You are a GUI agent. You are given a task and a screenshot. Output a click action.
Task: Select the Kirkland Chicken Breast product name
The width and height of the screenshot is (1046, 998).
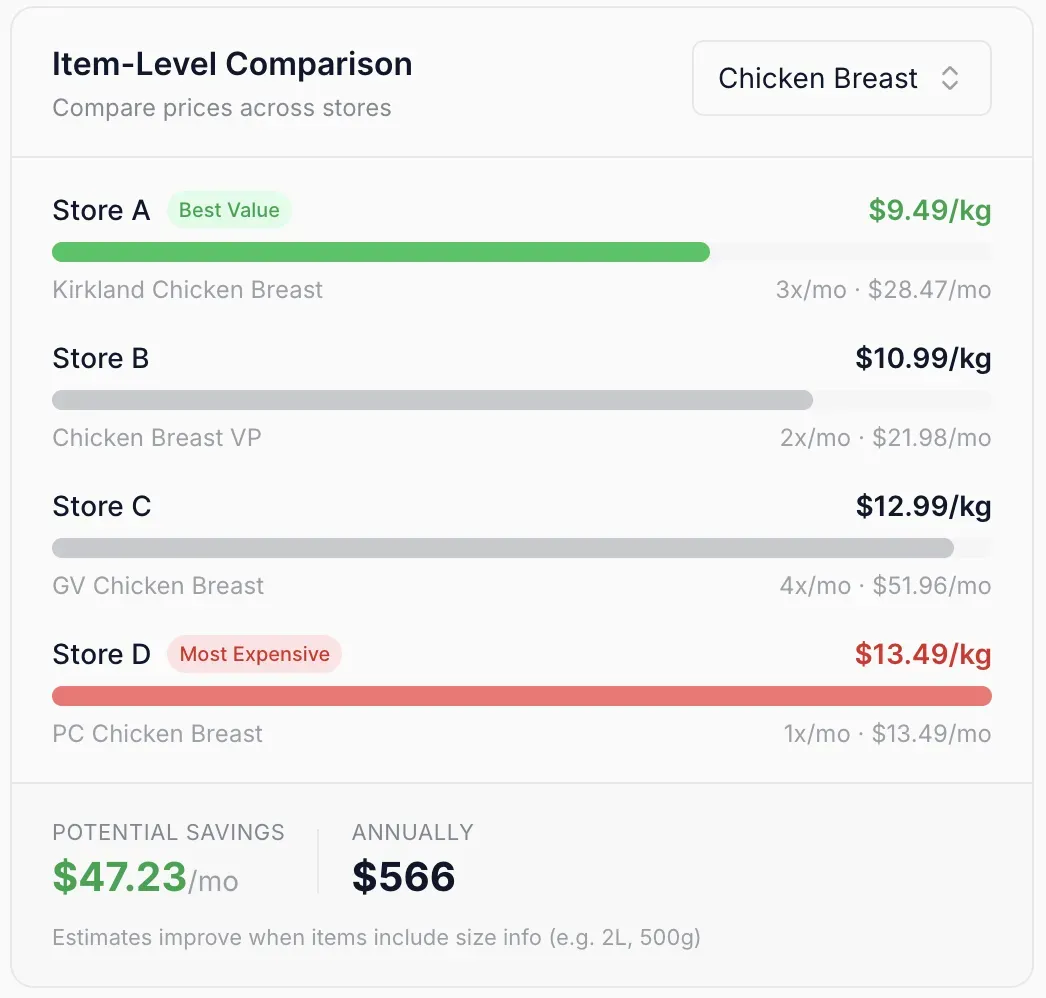187,290
